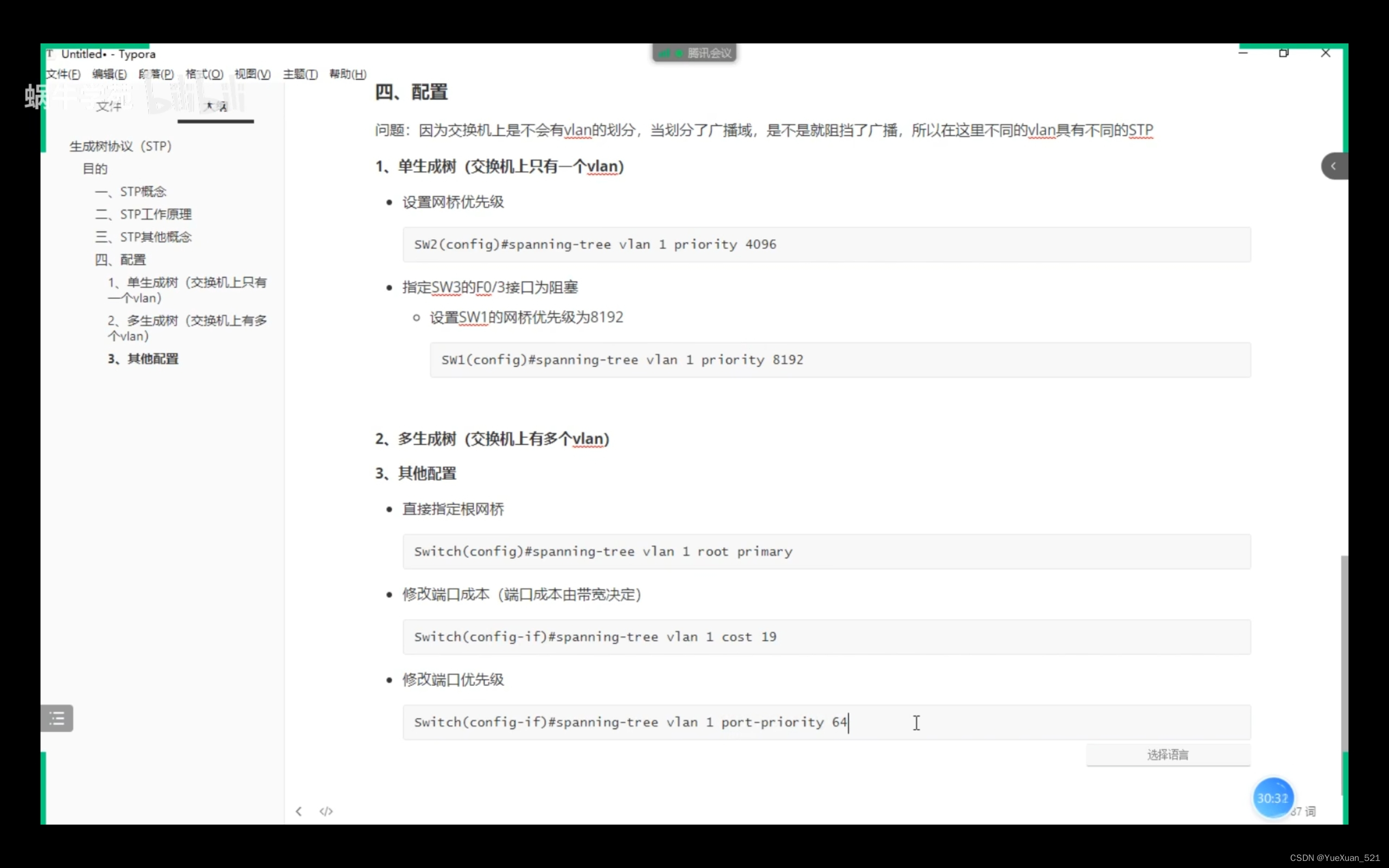Close the Typora window

(1326, 53)
